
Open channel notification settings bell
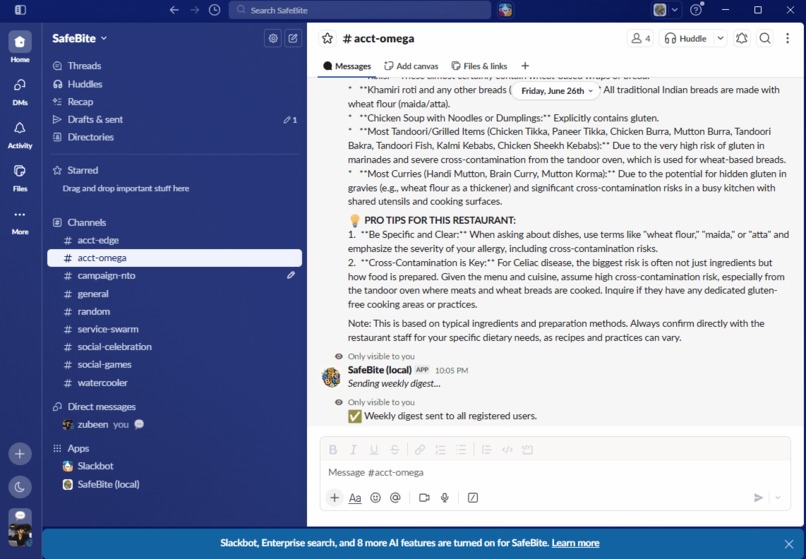(x=742, y=38)
